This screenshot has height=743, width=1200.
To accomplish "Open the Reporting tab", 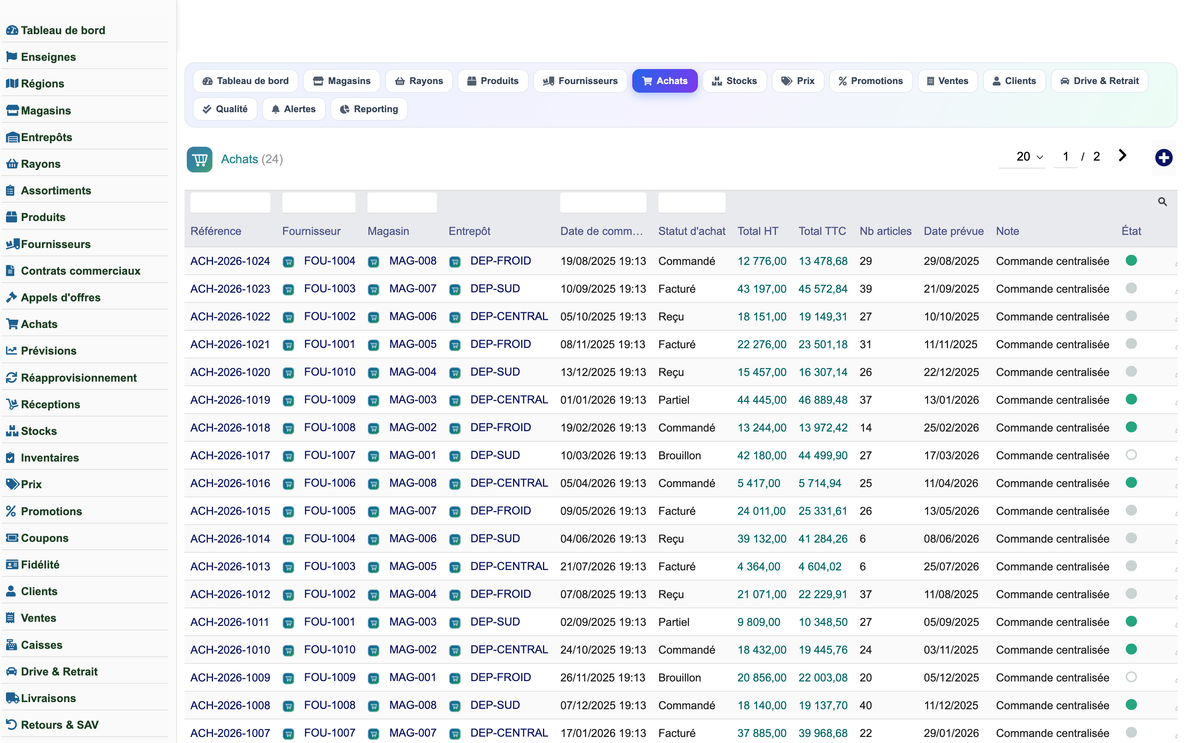I will tap(369, 109).
